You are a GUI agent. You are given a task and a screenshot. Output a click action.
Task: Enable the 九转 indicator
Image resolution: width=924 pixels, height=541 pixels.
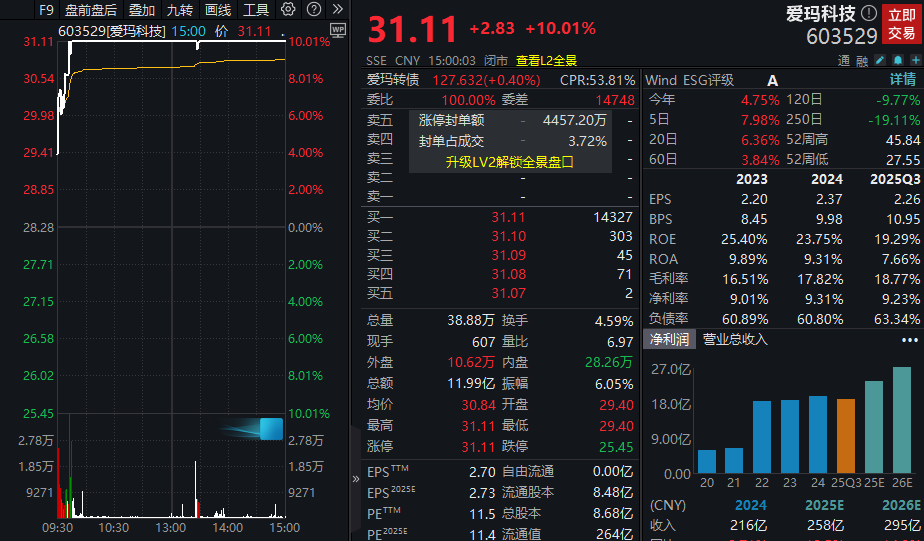tap(180, 10)
